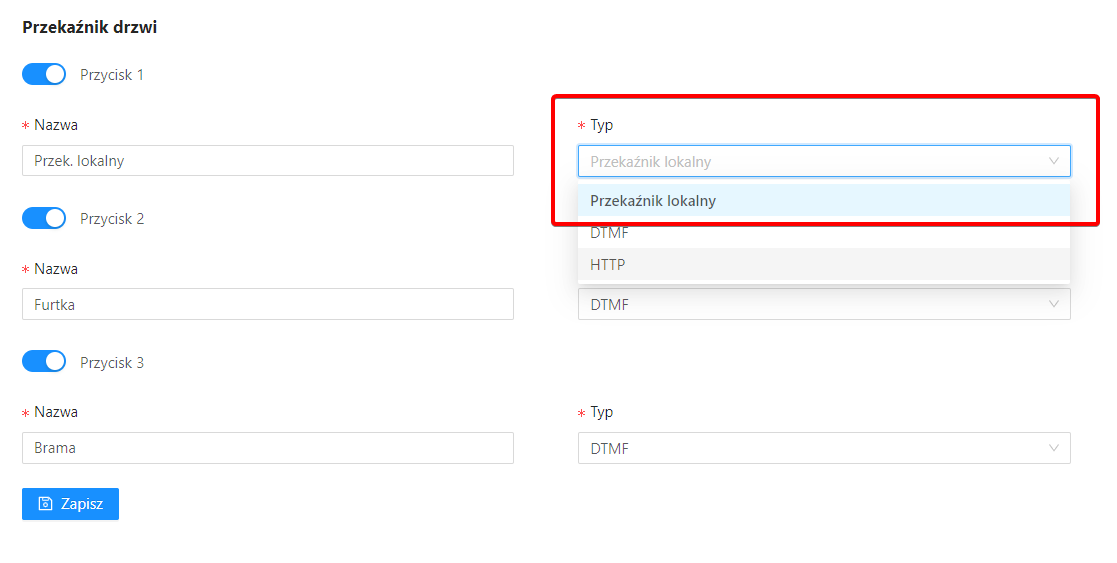This screenshot has width=1117, height=563.
Task: Turn off the Przycisk 3 switch
Action: (x=44, y=361)
